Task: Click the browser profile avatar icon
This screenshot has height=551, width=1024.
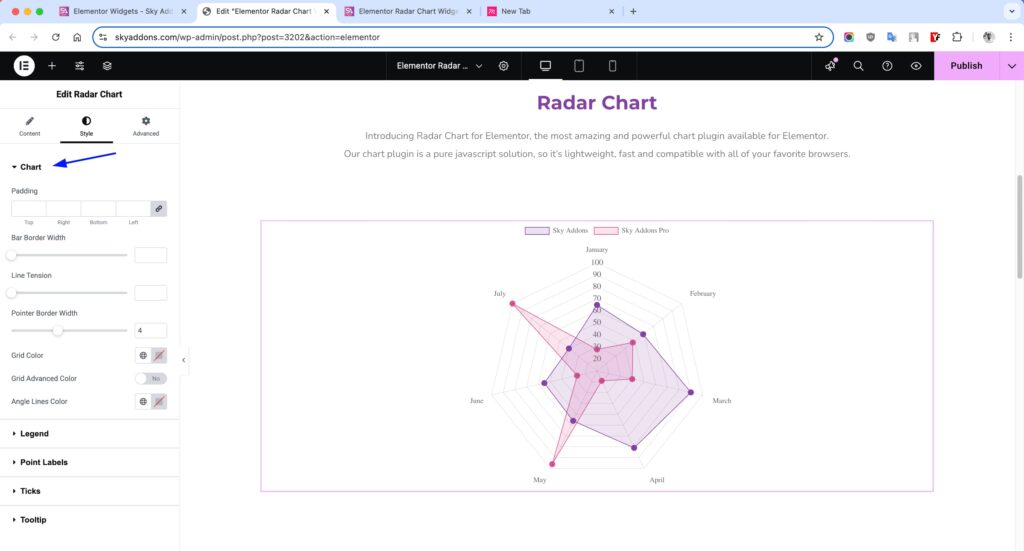Action: (988, 37)
